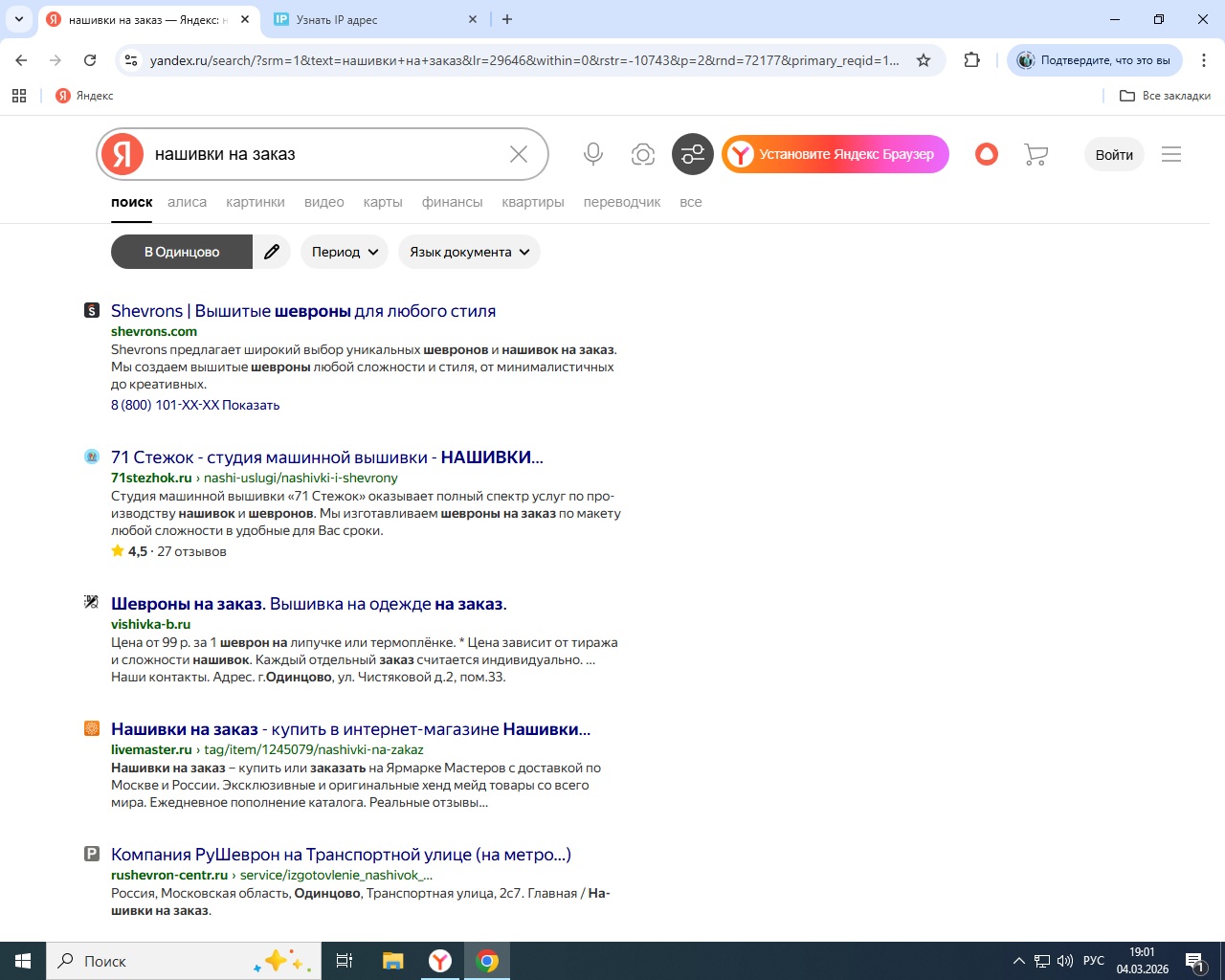Click the Windows taskbar search box

coord(182,961)
